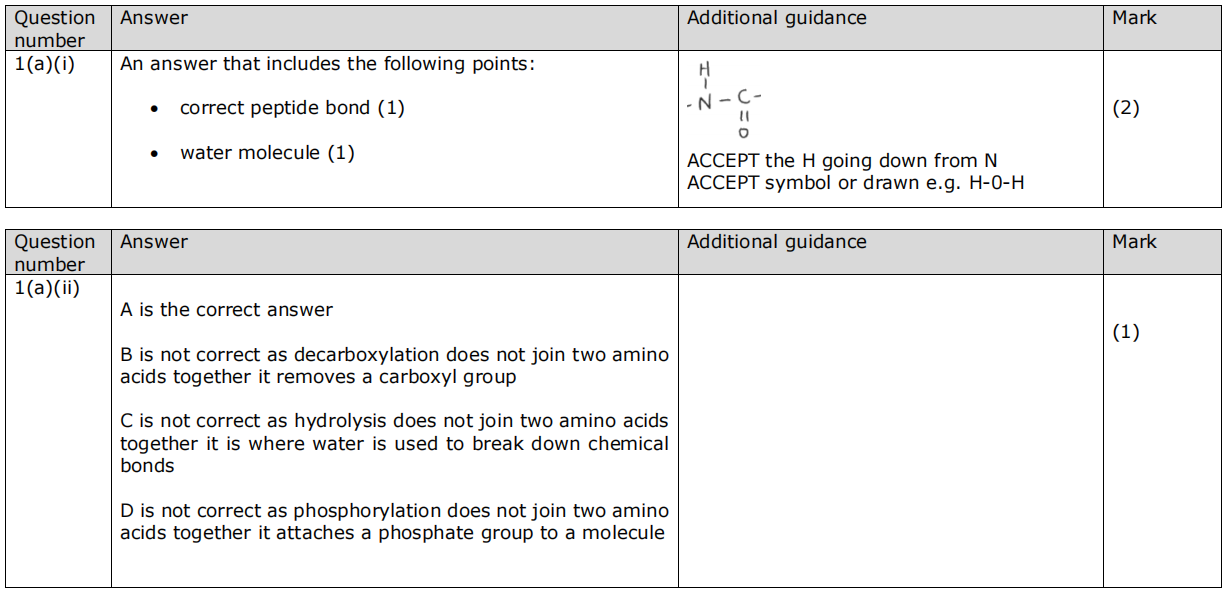Click 'ACCEPT the H going down from N' text
This screenshot has width=1228, height=597.
click(x=842, y=161)
